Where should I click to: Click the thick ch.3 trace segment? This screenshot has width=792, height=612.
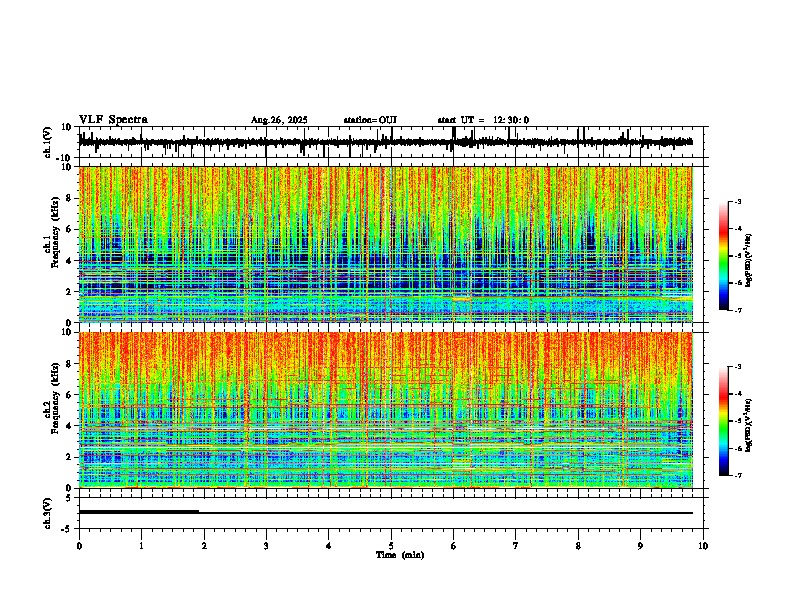coord(139,512)
